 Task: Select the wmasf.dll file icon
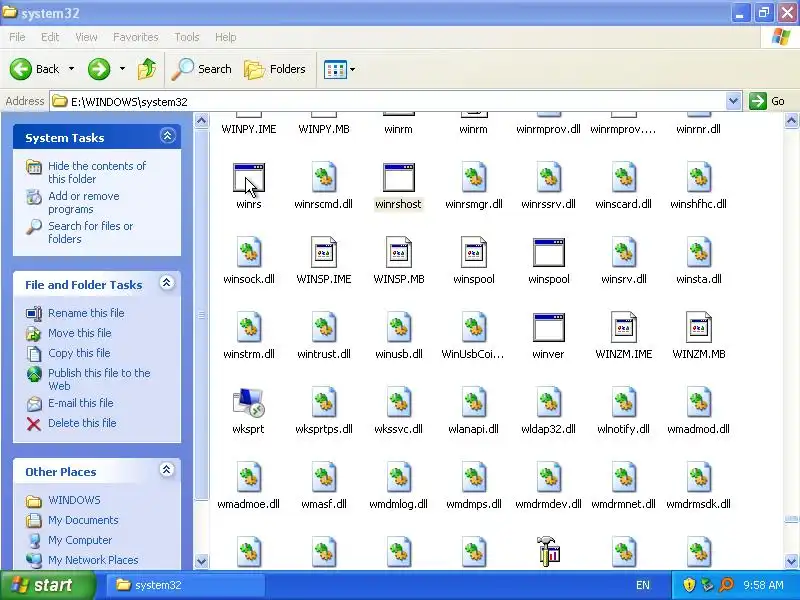pyautogui.click(x=324, y=477)
